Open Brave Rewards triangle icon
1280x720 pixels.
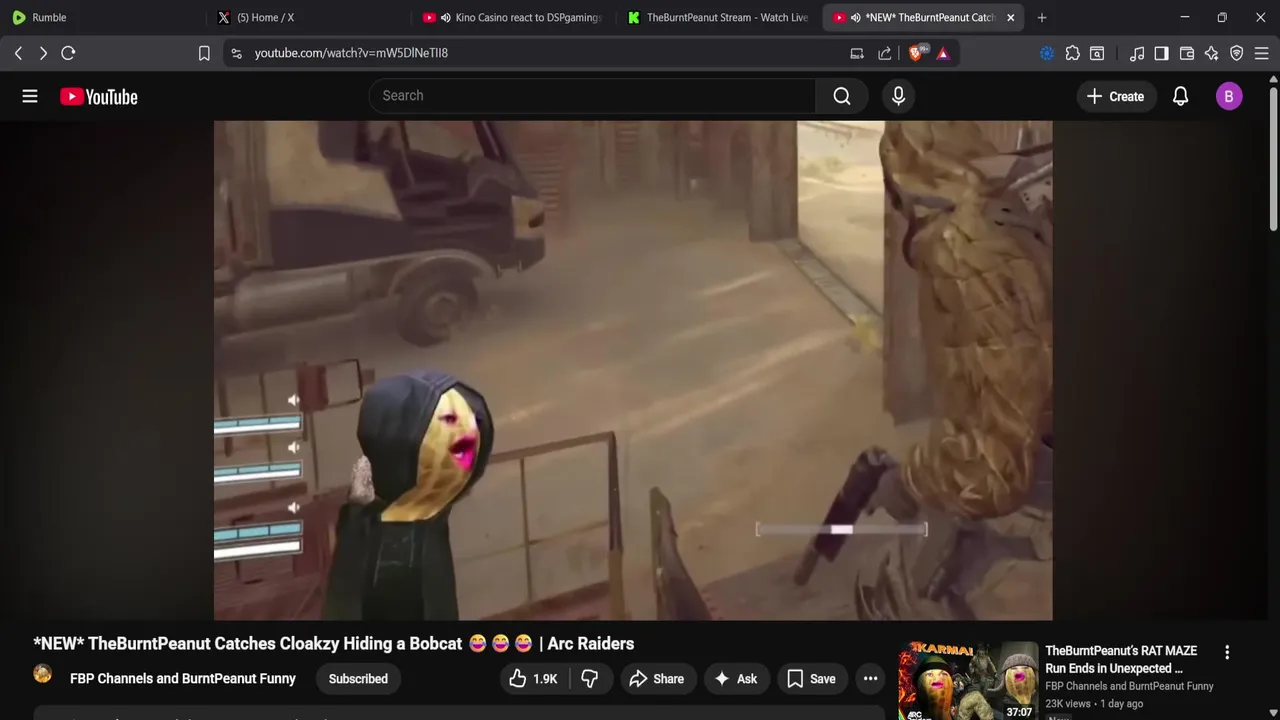943,53
